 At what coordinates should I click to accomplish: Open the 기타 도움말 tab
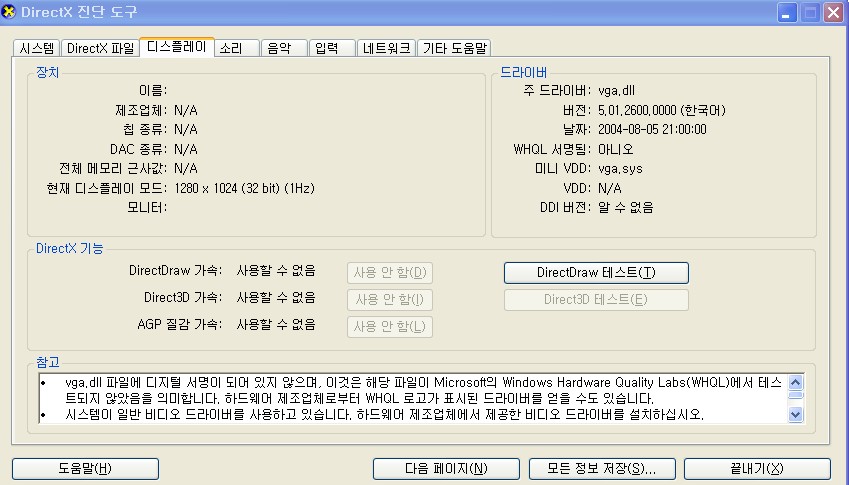[x=454, y=48]
